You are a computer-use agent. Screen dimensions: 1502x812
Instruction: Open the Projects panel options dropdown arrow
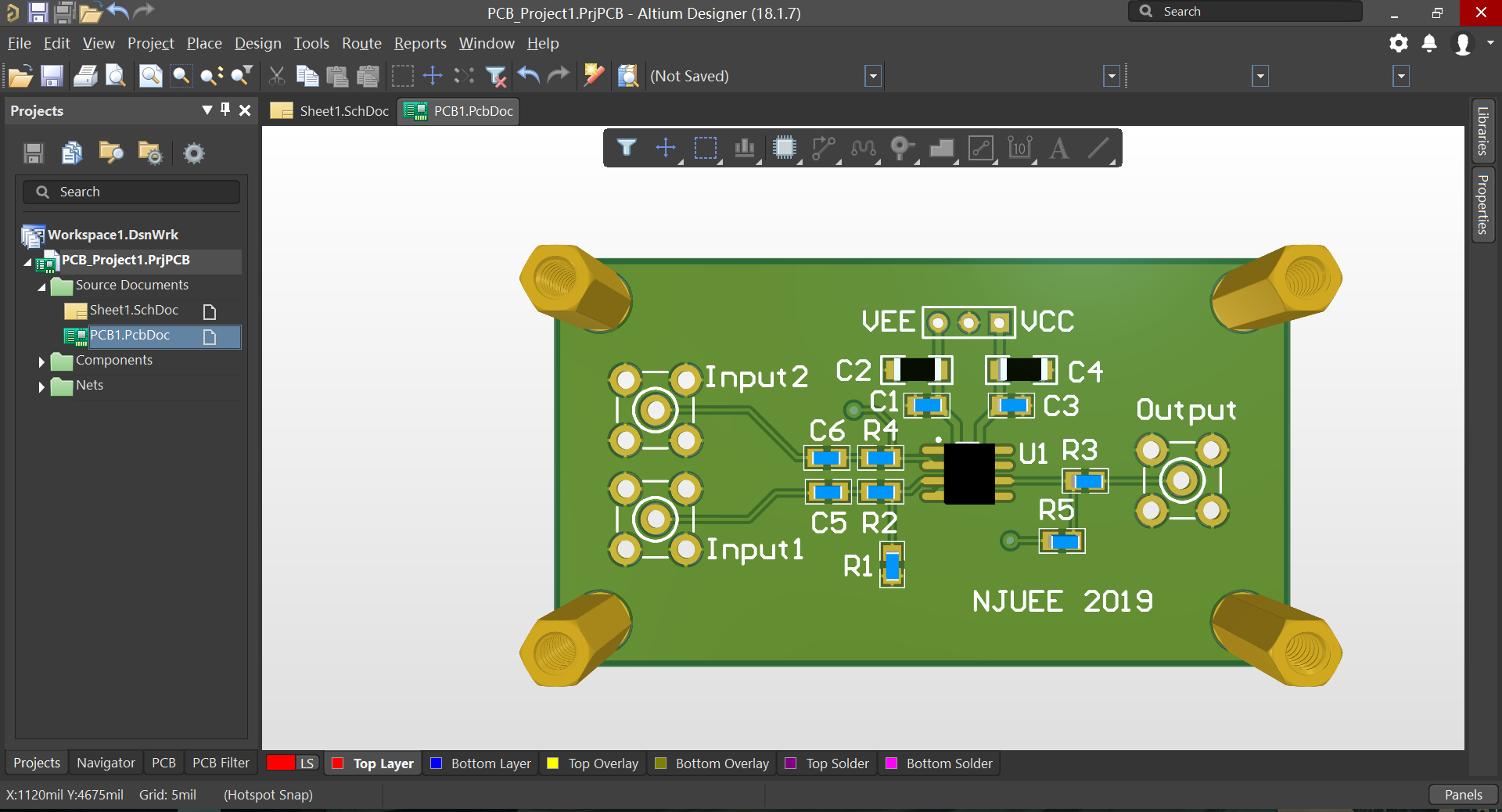207,110
